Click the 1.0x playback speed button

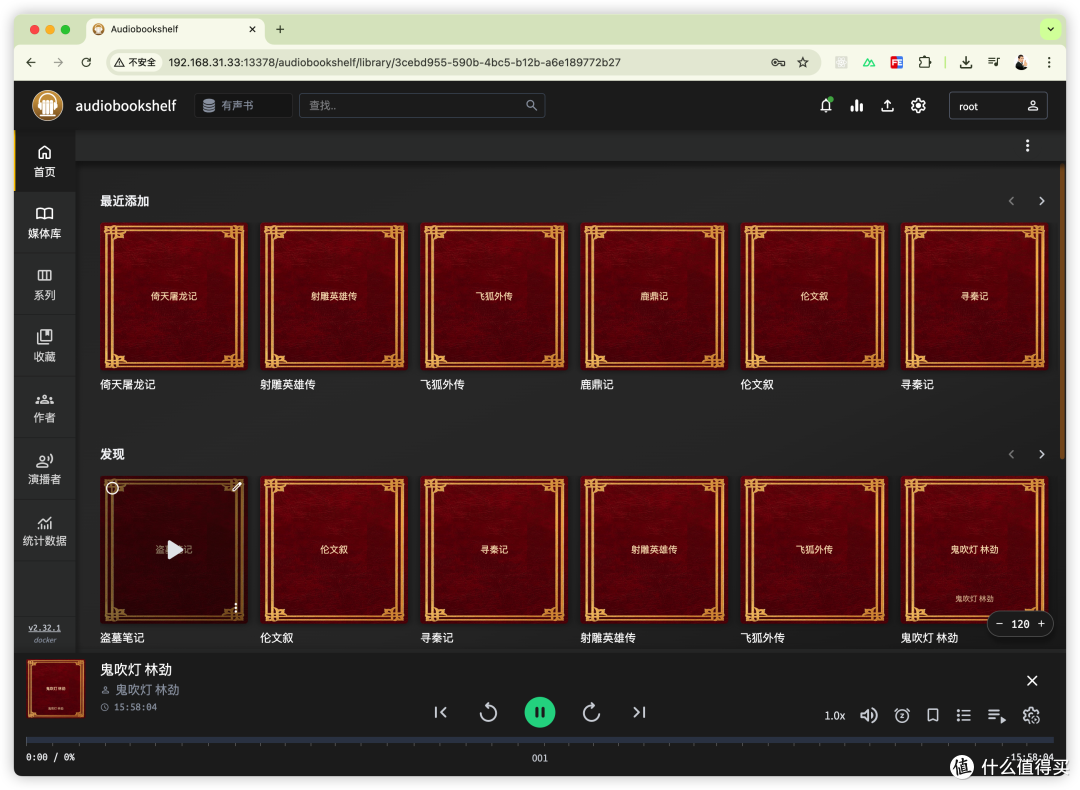click(x=835, y=716)
